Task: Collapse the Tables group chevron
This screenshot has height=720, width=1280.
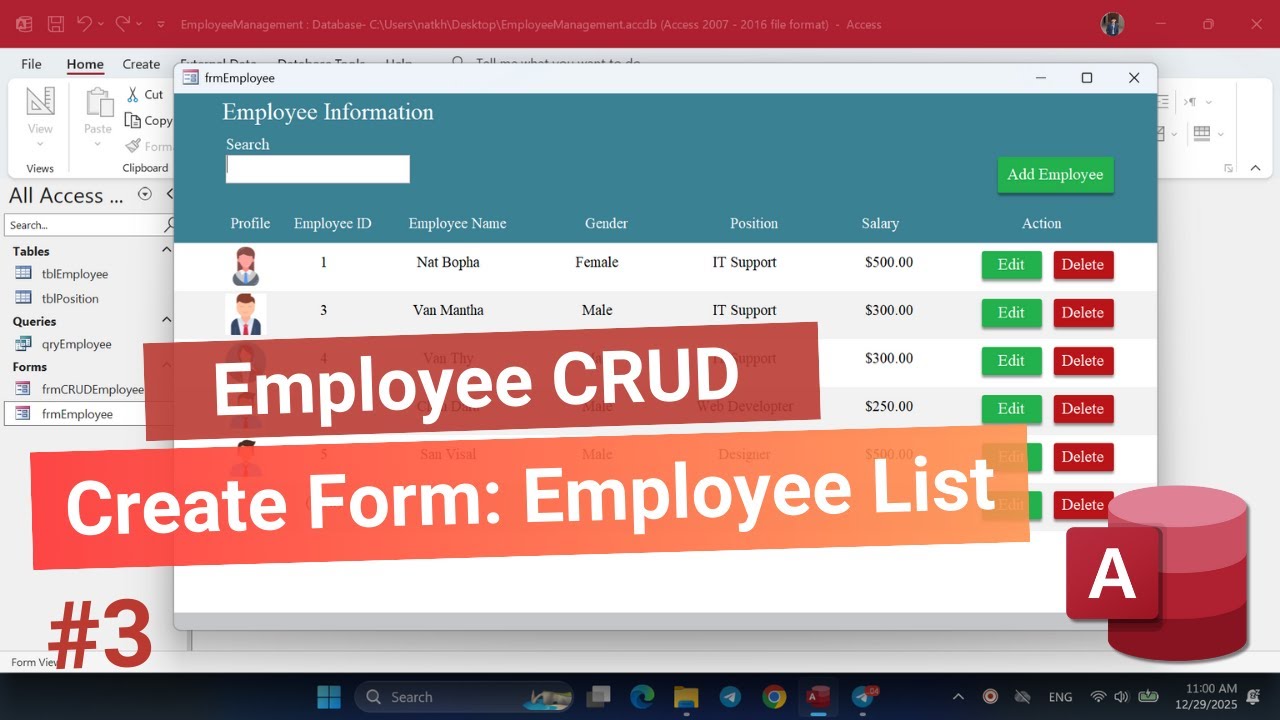Action: [166, 251]
